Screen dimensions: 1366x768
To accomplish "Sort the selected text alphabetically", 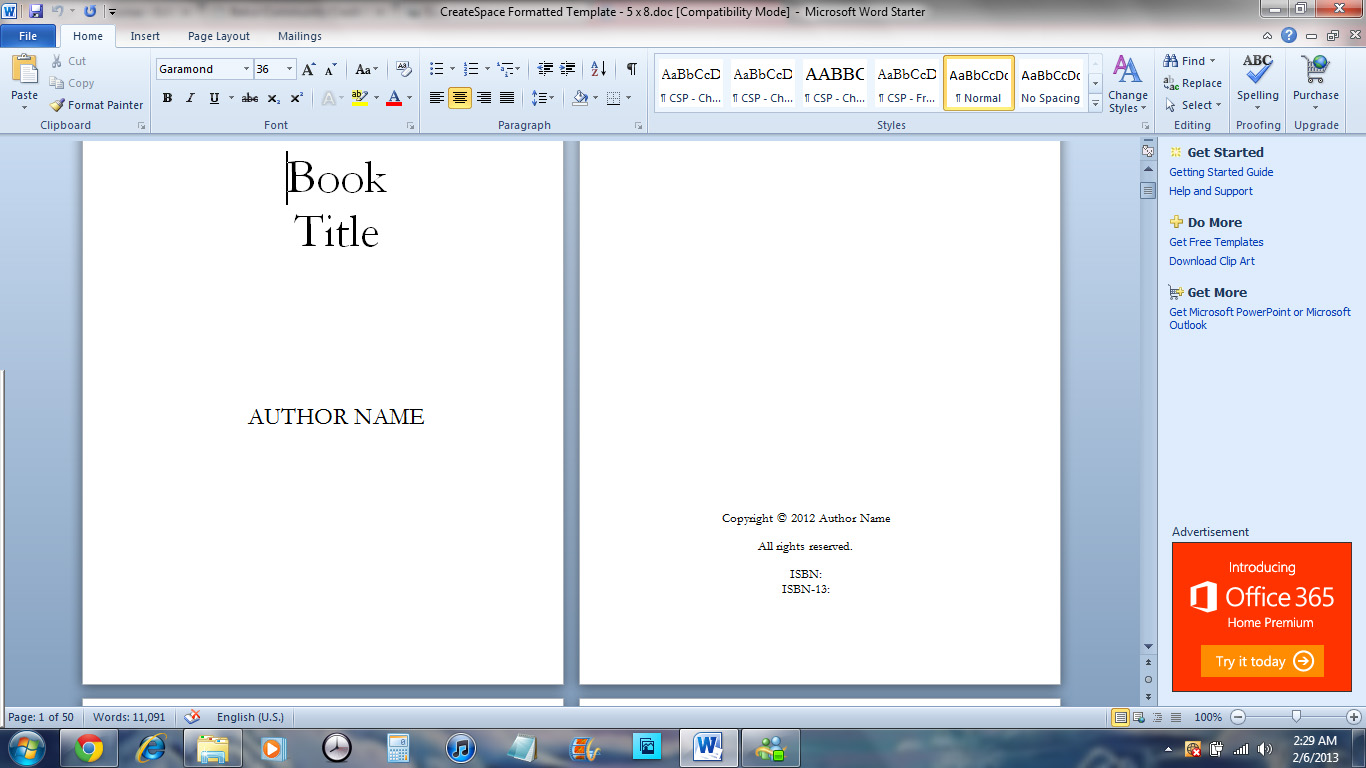I will coord(598,69).
